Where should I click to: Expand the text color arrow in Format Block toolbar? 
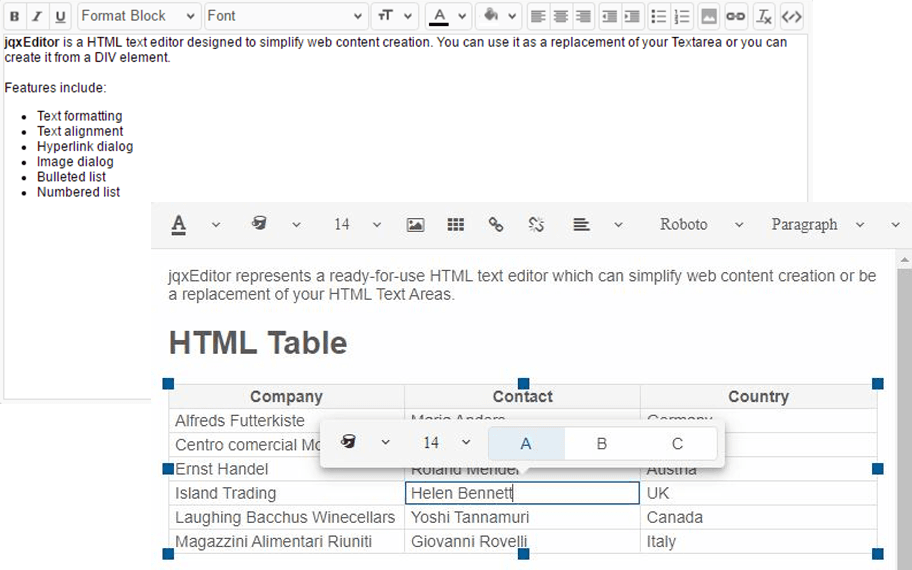pyautogui.click(x=462, y=16)
